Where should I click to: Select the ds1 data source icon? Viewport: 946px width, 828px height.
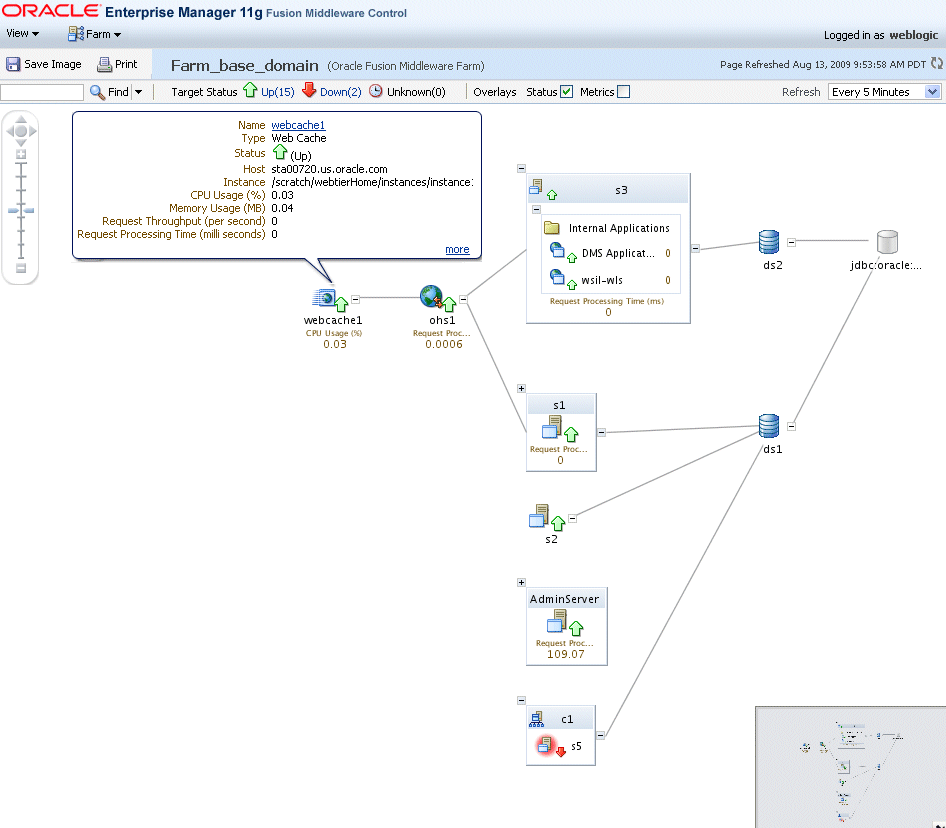click(x=769, y=426)
